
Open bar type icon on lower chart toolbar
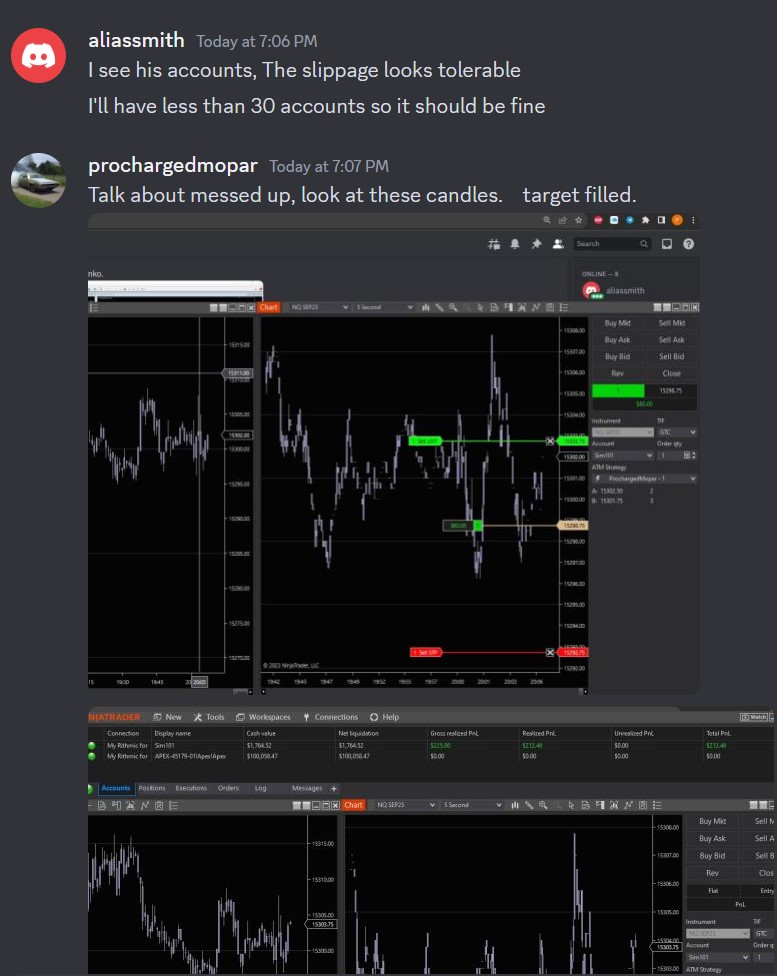coord(515,805)
